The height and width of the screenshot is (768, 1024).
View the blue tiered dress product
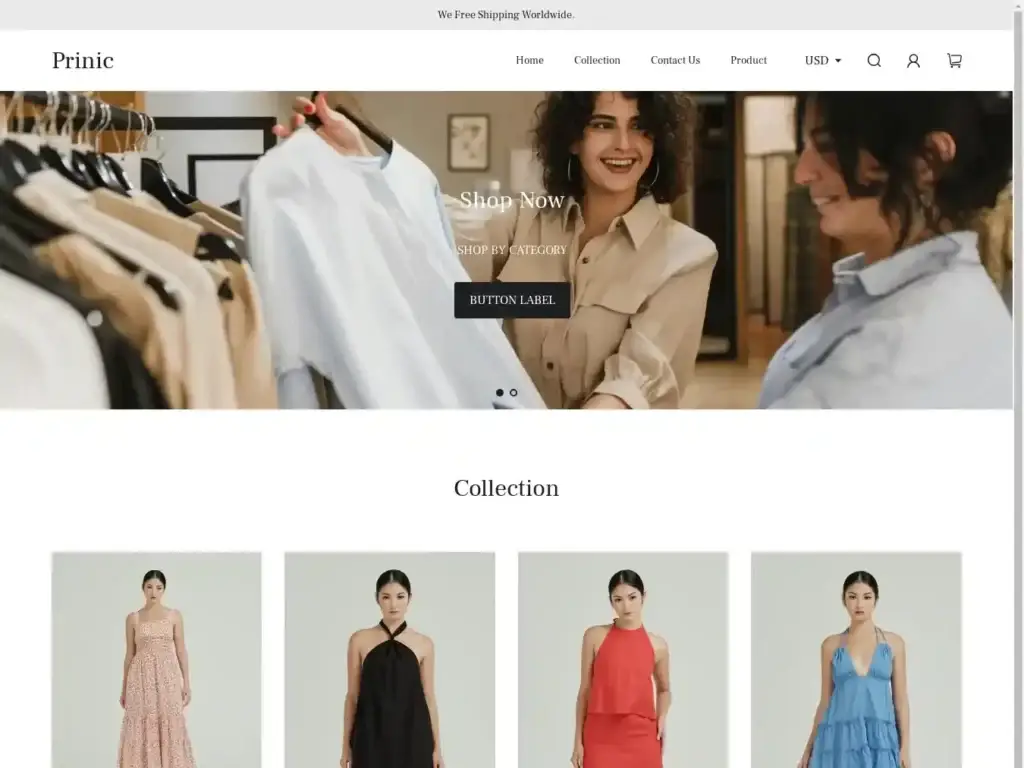pyautogui.click(x=856, y=660)
